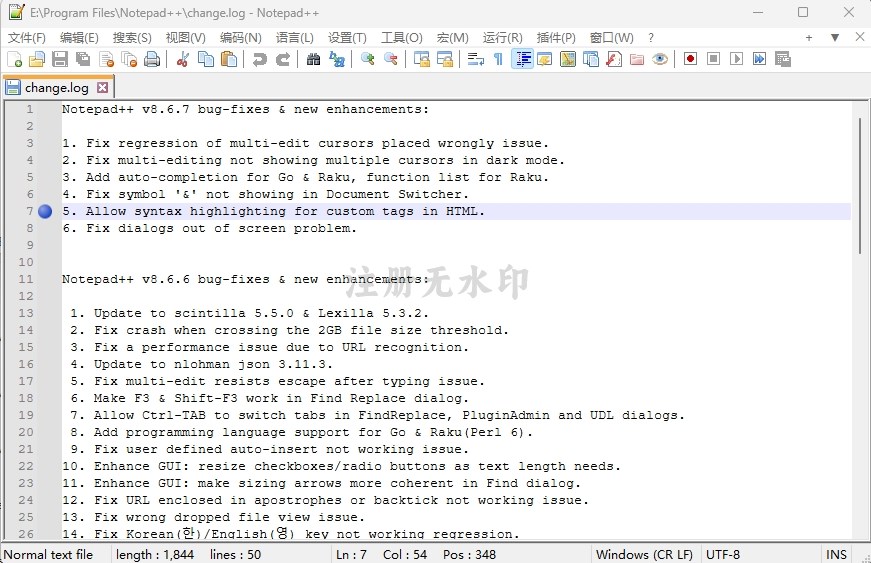
Task: Open the 工具(O) menu
Action: 402,37
